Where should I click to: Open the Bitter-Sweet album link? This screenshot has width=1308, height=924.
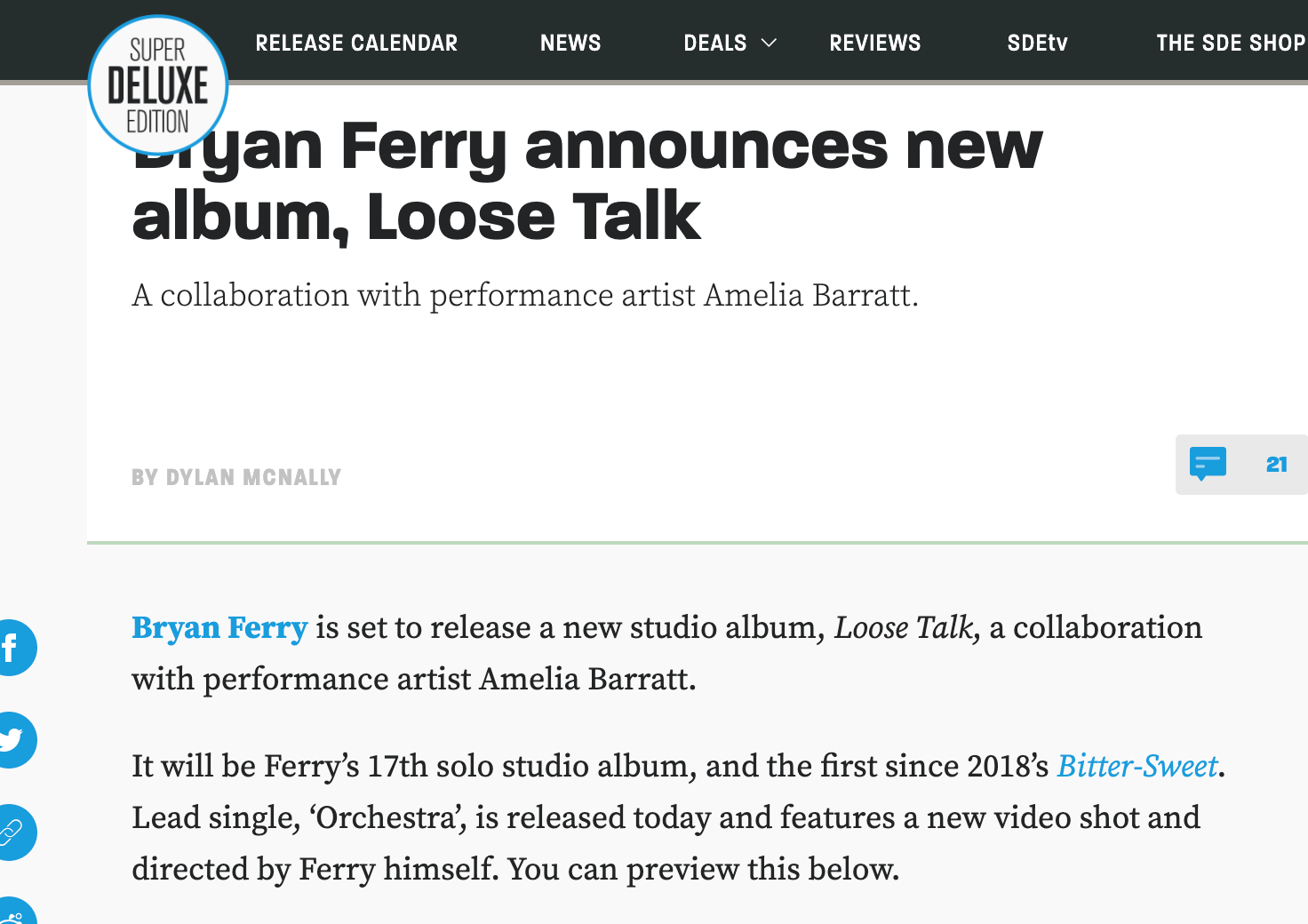click(1137, 766)
